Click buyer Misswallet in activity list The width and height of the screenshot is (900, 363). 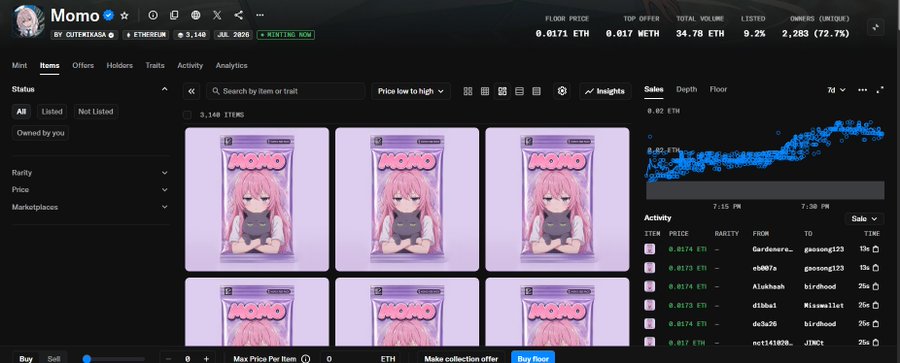(x=824, y=305)
